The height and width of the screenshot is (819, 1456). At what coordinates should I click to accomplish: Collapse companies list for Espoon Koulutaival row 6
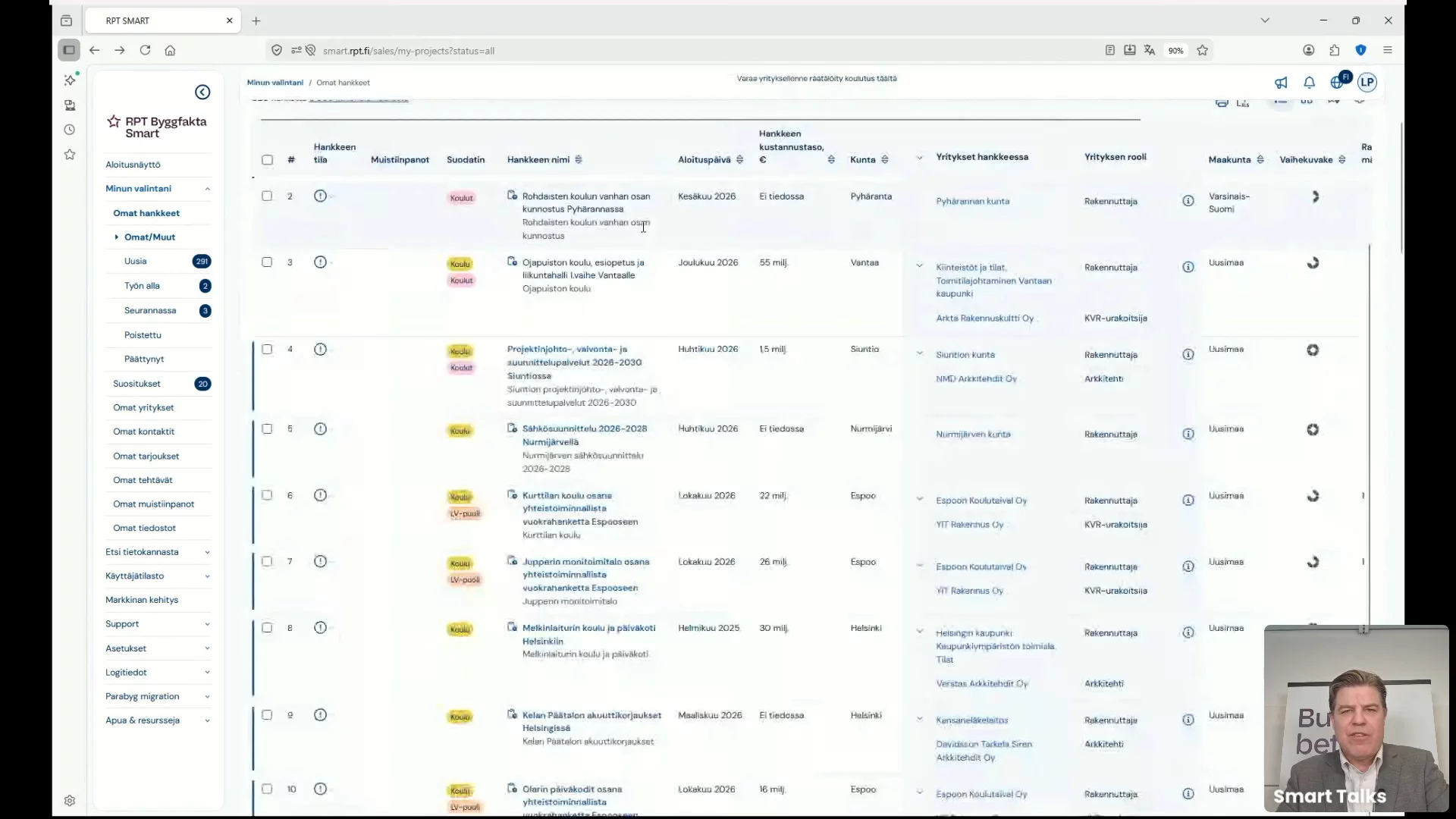[x=919, y=499]
